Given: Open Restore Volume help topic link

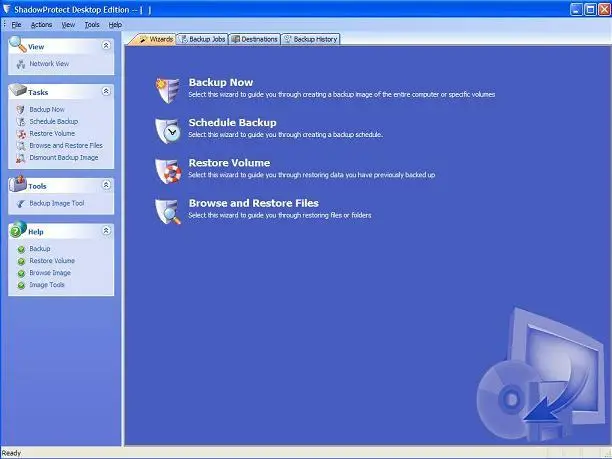Looking at the screenshot, I should (x=52, y=261).
